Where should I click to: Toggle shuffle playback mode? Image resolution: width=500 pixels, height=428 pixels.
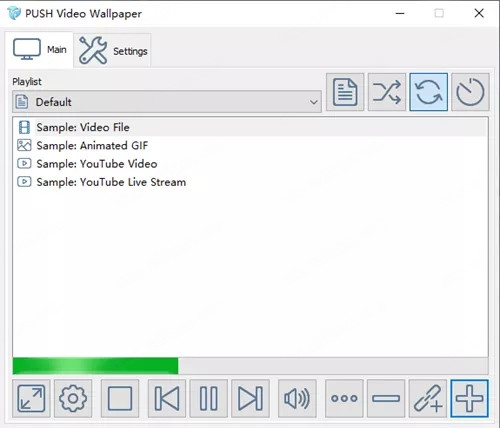point(387,92)
